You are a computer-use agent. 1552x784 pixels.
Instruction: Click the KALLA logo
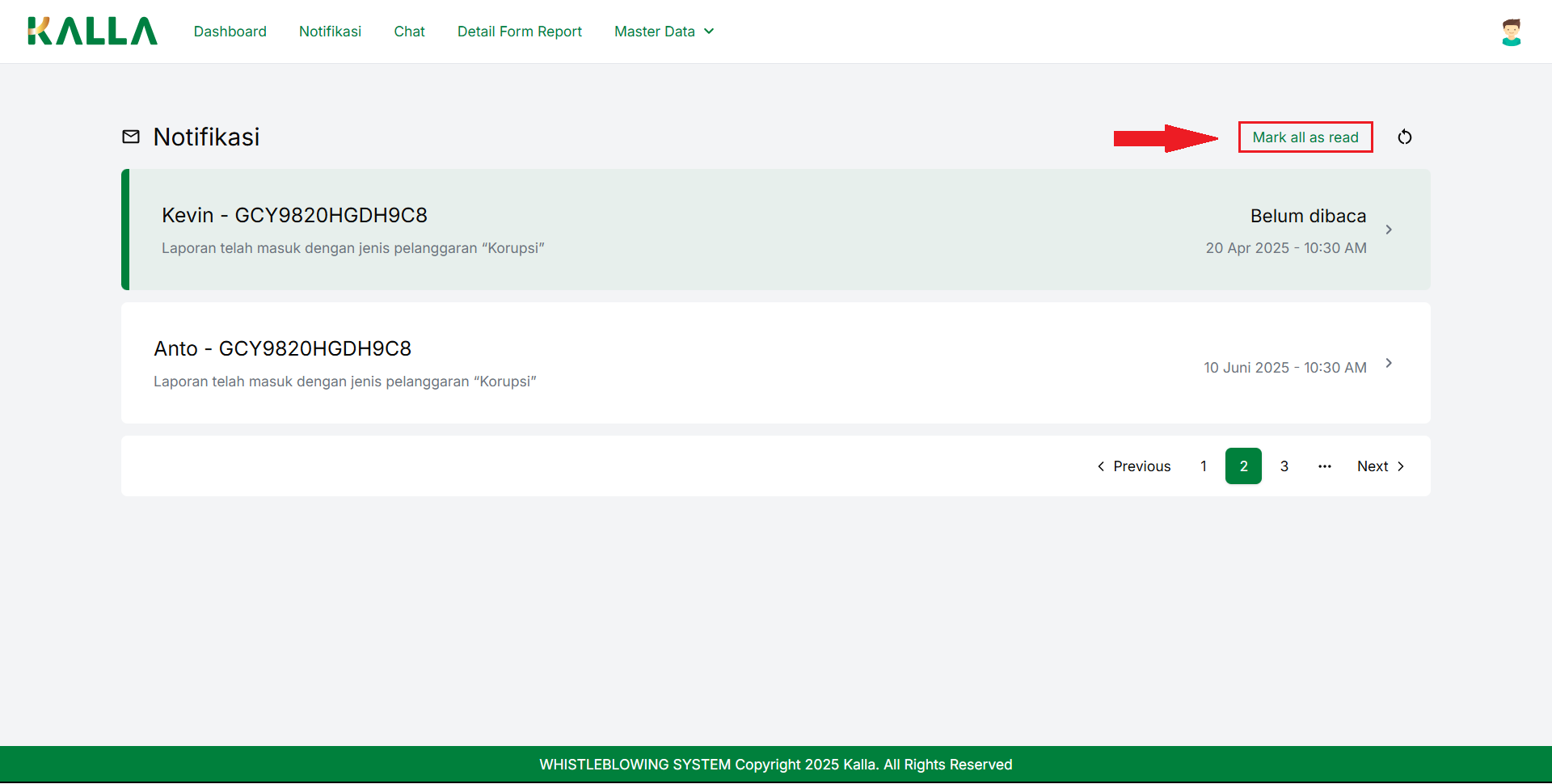pos(92,32)
